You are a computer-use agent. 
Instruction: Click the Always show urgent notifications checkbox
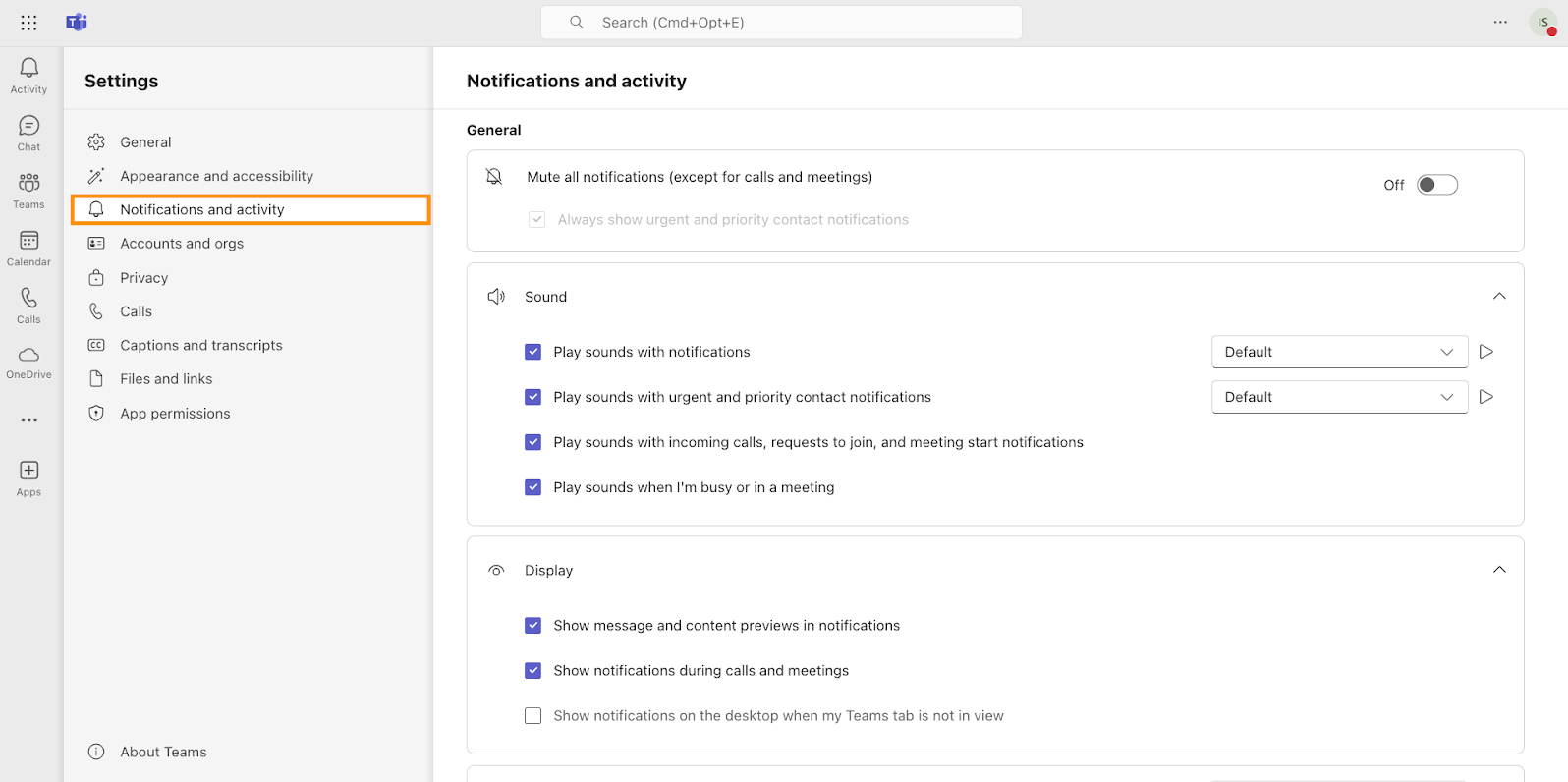[x=537, y=220]
